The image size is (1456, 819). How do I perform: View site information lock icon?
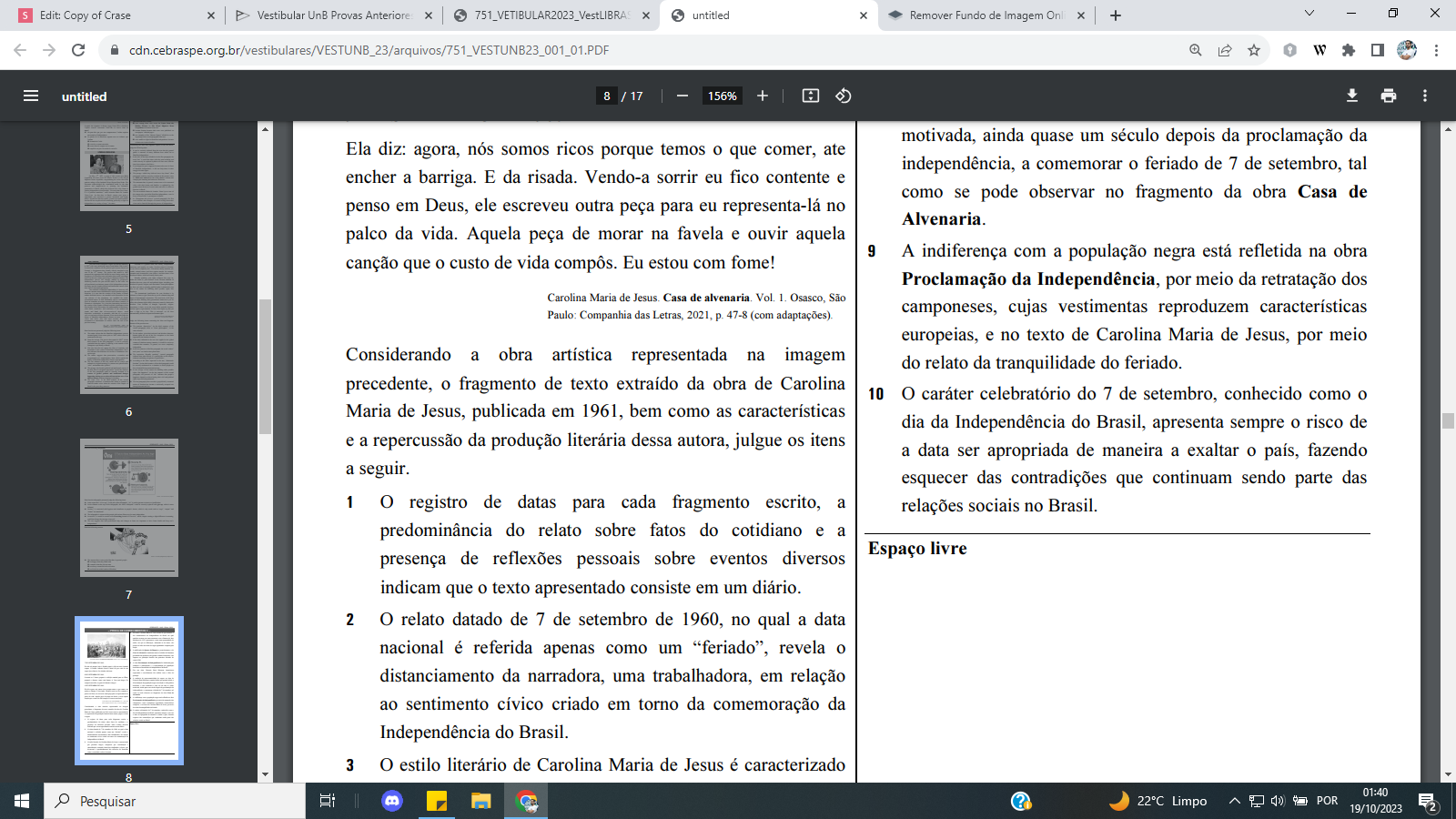[115, 50]
